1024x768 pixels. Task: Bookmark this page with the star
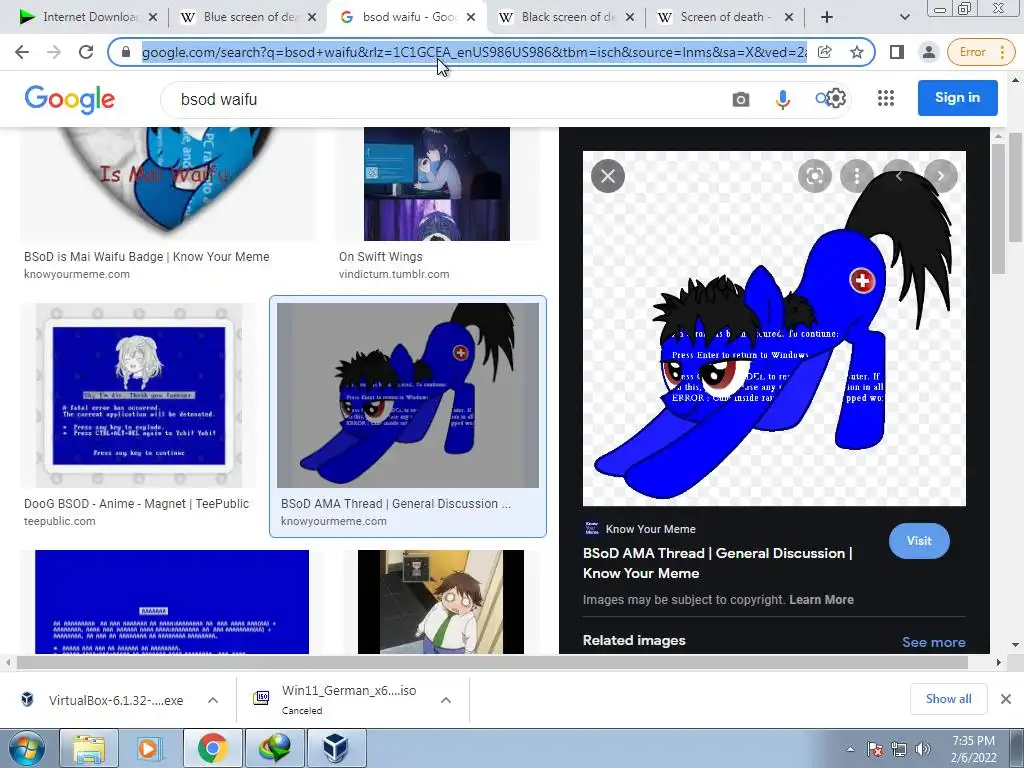pyautogui.click(x=857, y=52)
